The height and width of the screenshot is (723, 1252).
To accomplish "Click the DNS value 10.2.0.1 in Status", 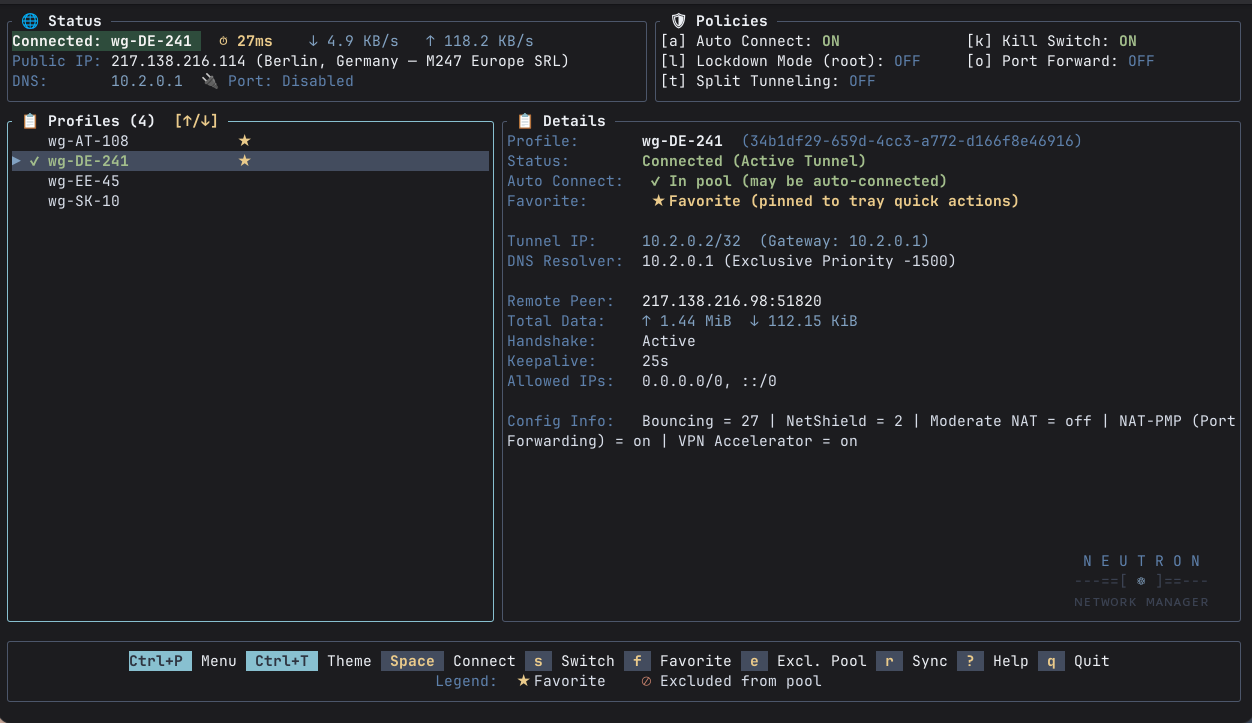I will click(x=147, y=81).
